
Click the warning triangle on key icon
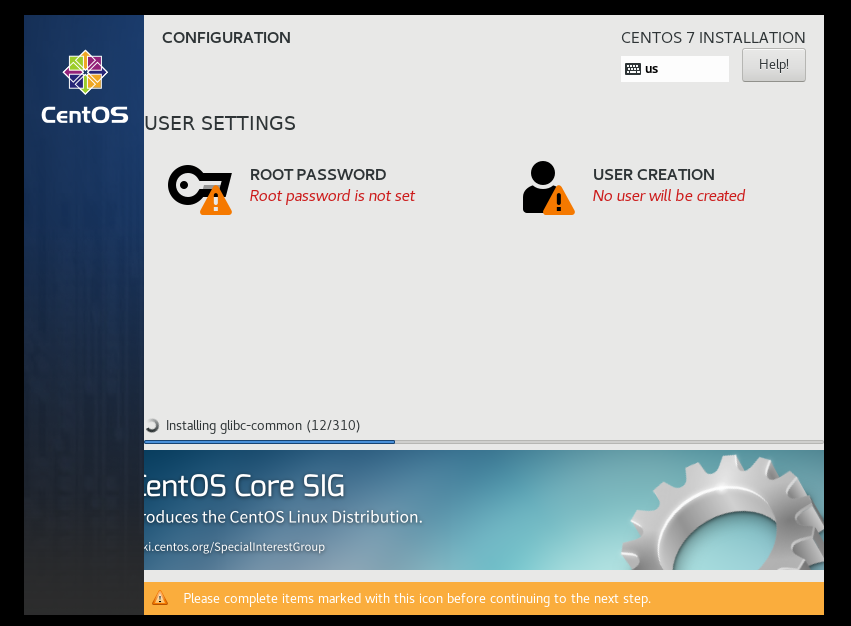coord(216,201)
